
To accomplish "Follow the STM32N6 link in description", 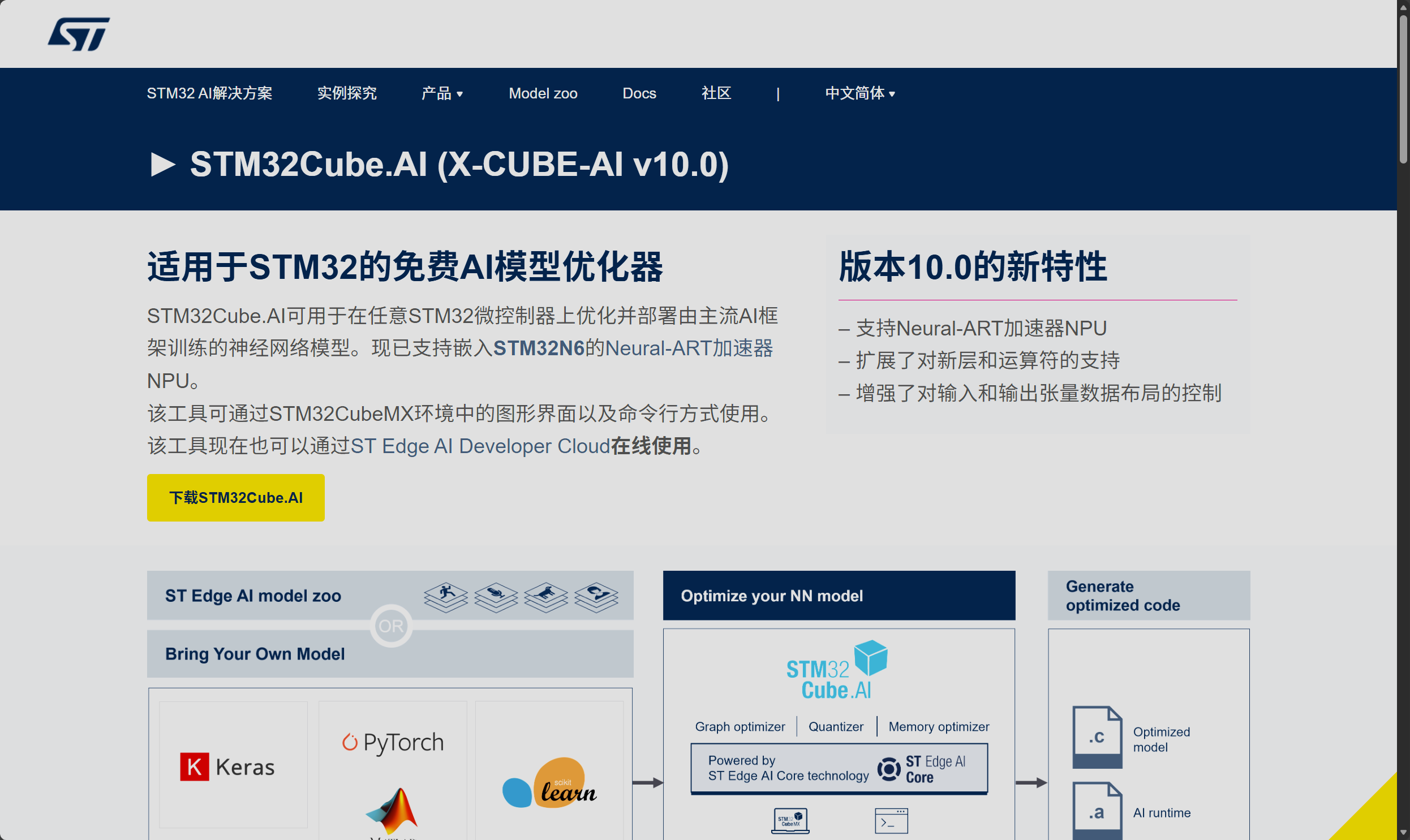I will [538, 348].
